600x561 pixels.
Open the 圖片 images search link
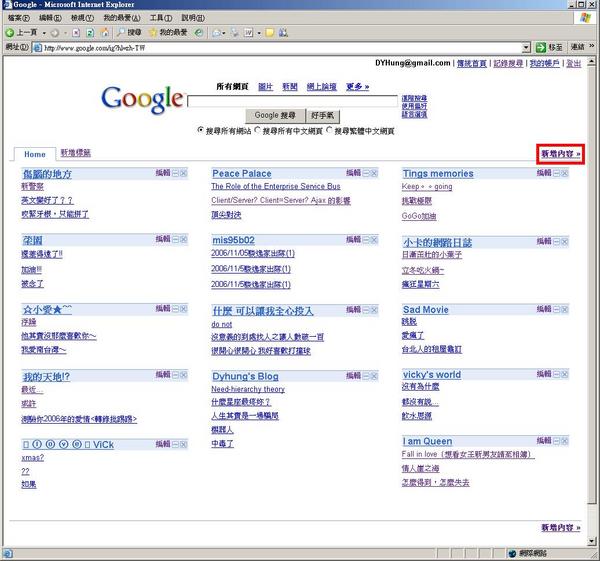[x=265, y=86]
